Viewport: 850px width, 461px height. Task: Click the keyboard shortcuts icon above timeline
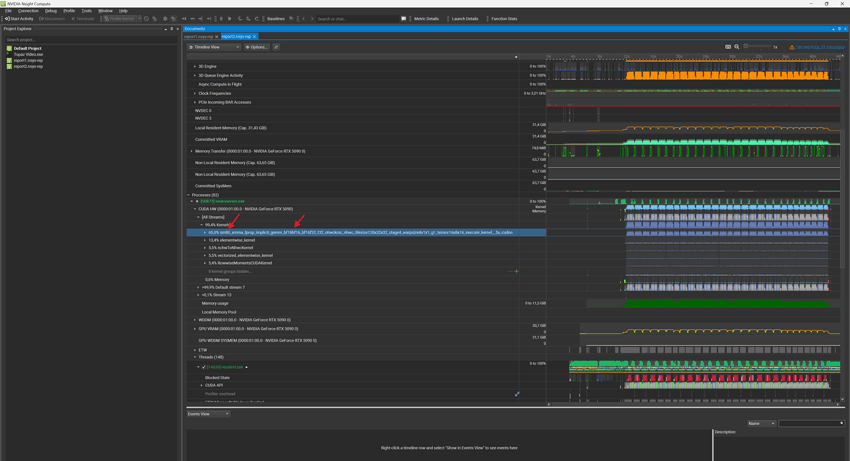[x=728, y=47]
